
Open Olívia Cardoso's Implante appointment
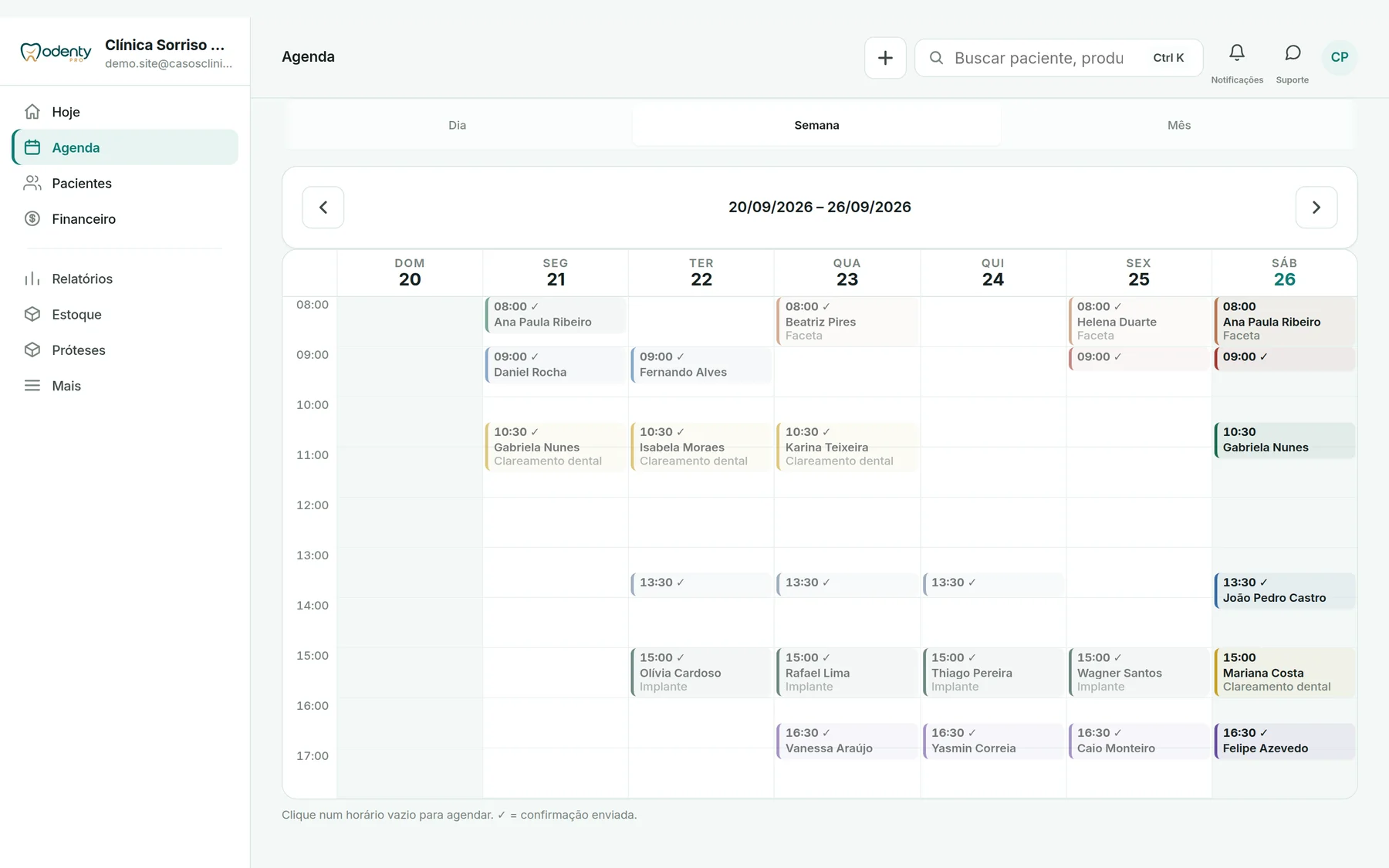701,672
